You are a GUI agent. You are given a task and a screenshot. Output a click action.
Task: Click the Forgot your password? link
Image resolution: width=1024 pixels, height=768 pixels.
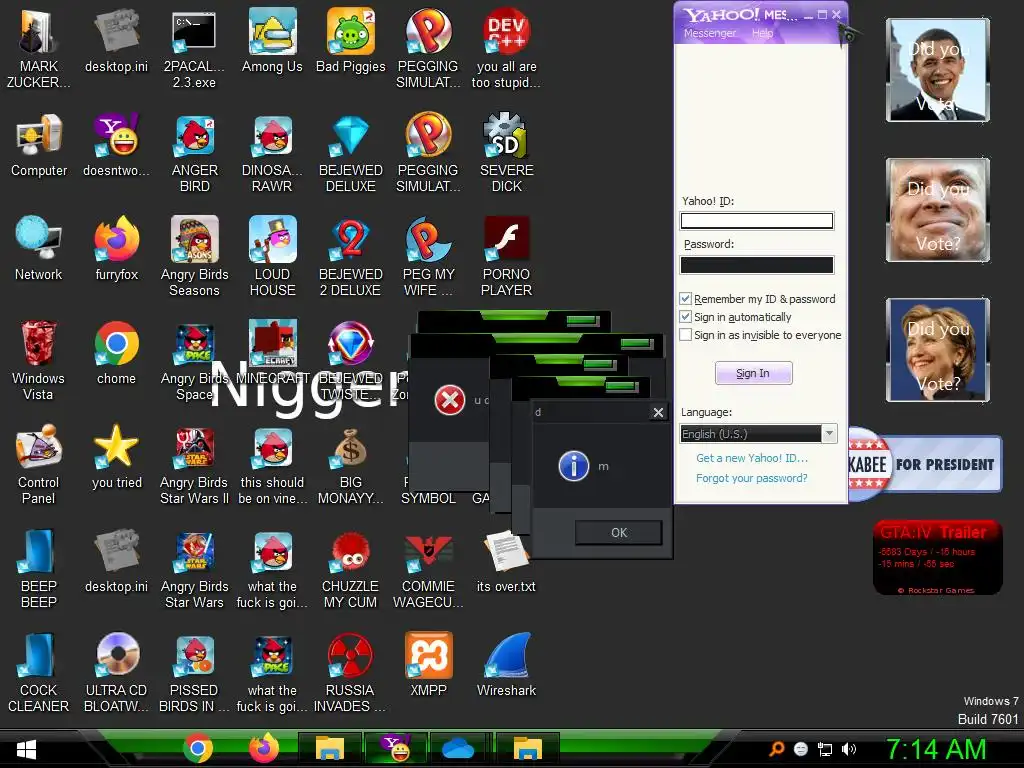click(x=752, y=478)
